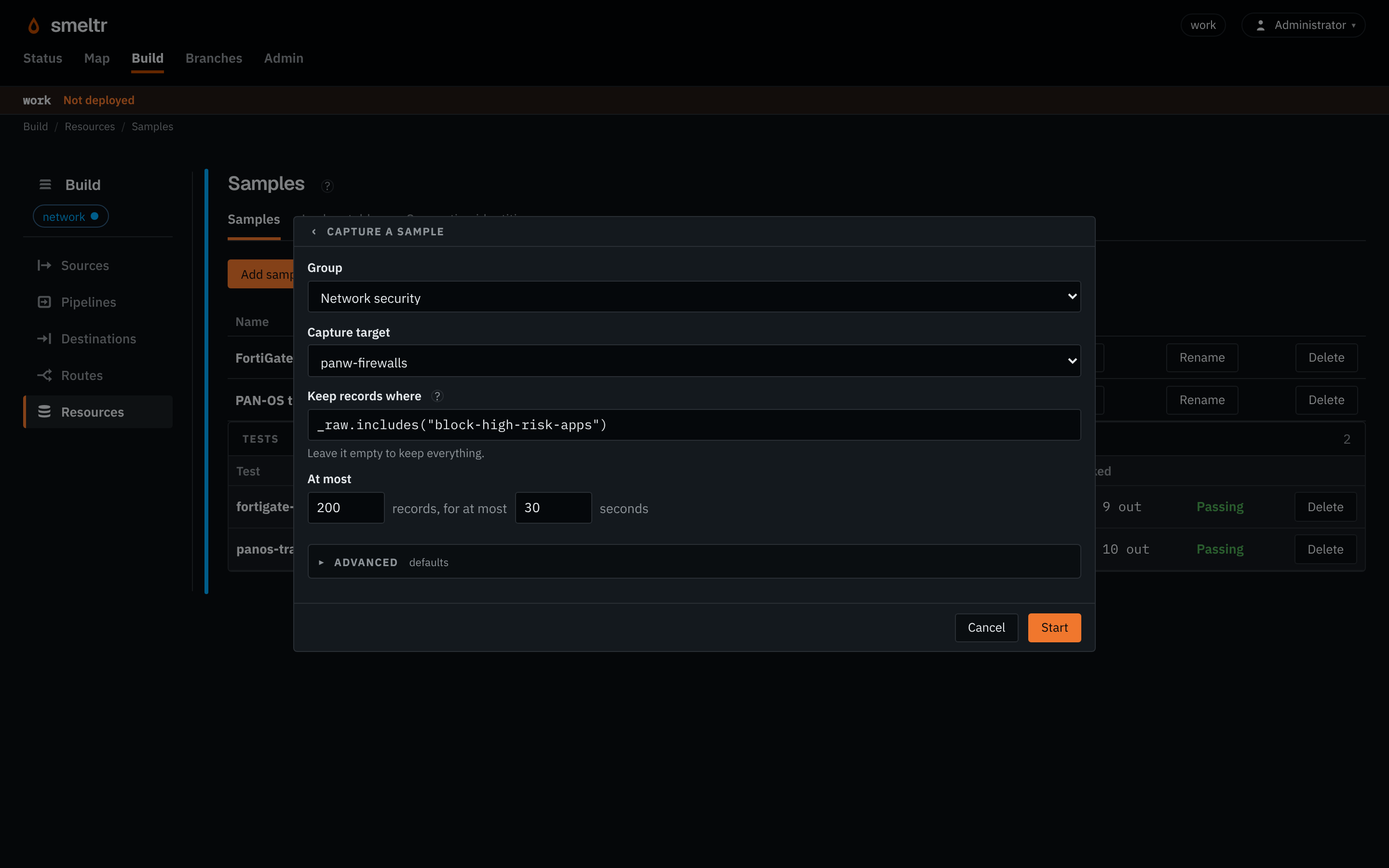The image size is (1389, 868).
Task: Select the Samples sub-tab
Action: coord(254,219)
